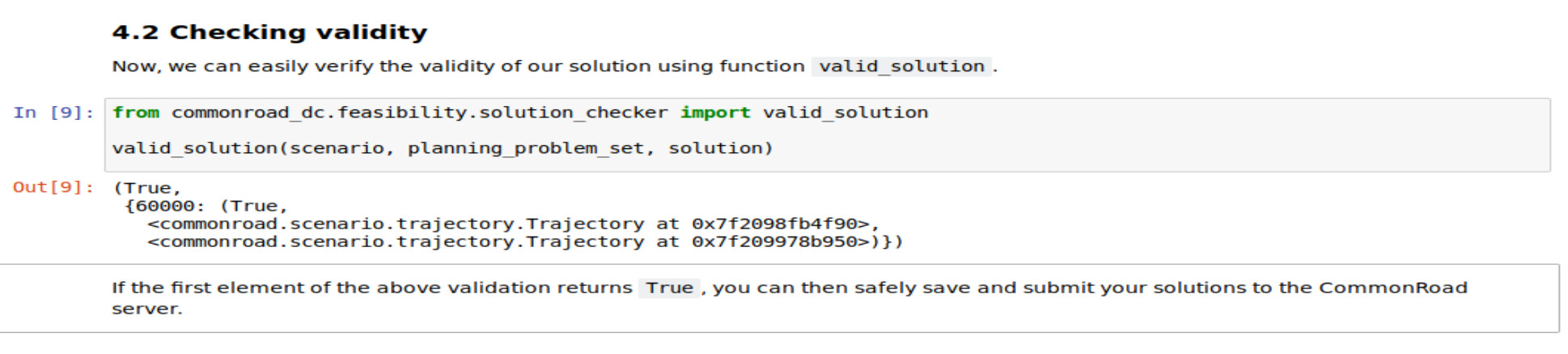Click inside the In [9] code cell
This screenshot has height=354, width=1568.
(827, 134)
